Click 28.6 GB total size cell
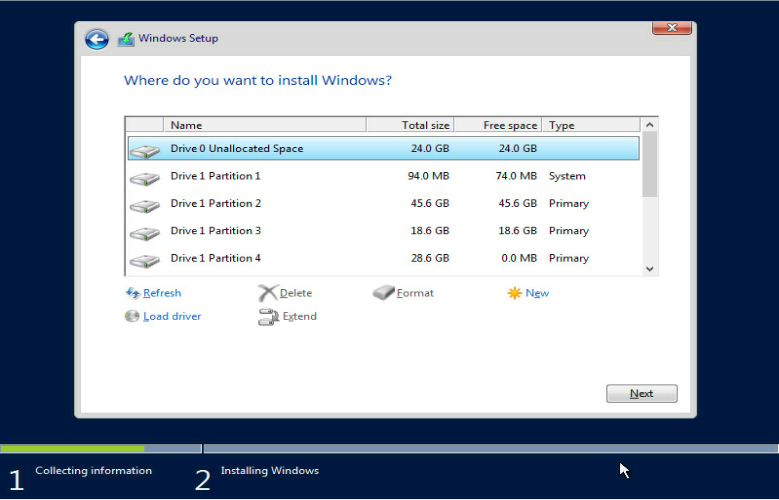This screenshot has width=779, height=500. point(430,258)
